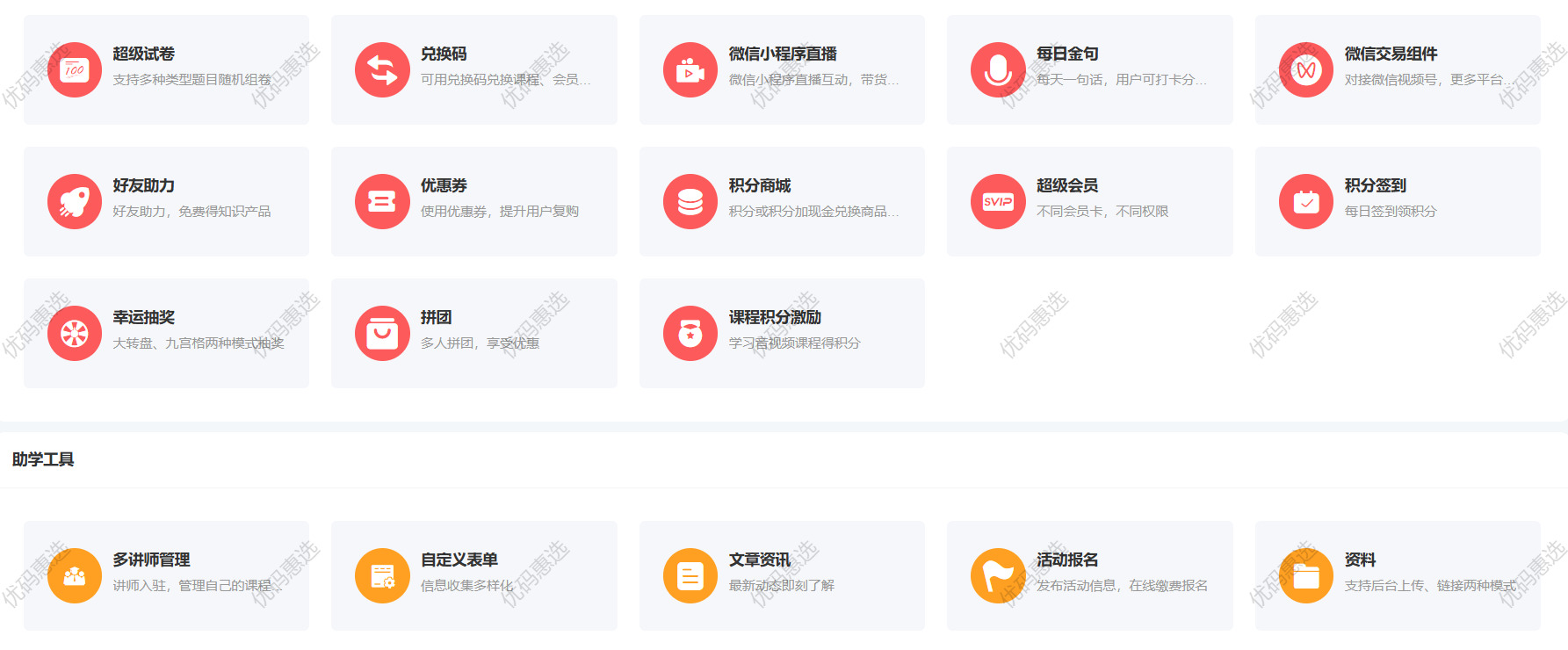Click the 积分商城 coin stack icon

click(690, 201)
